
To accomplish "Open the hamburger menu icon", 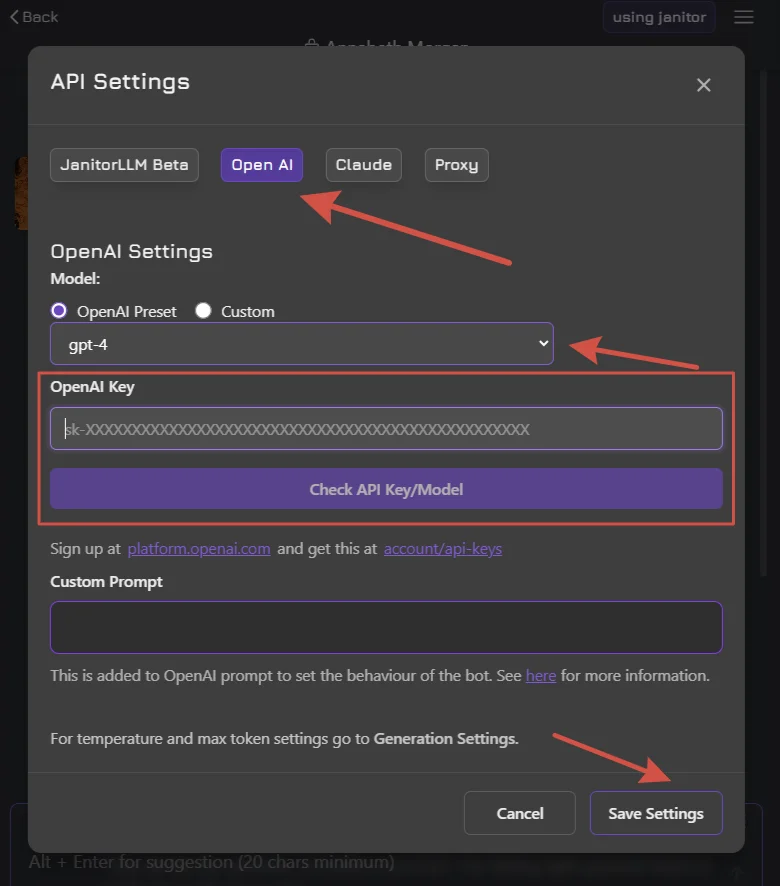I will pos(744,17).
